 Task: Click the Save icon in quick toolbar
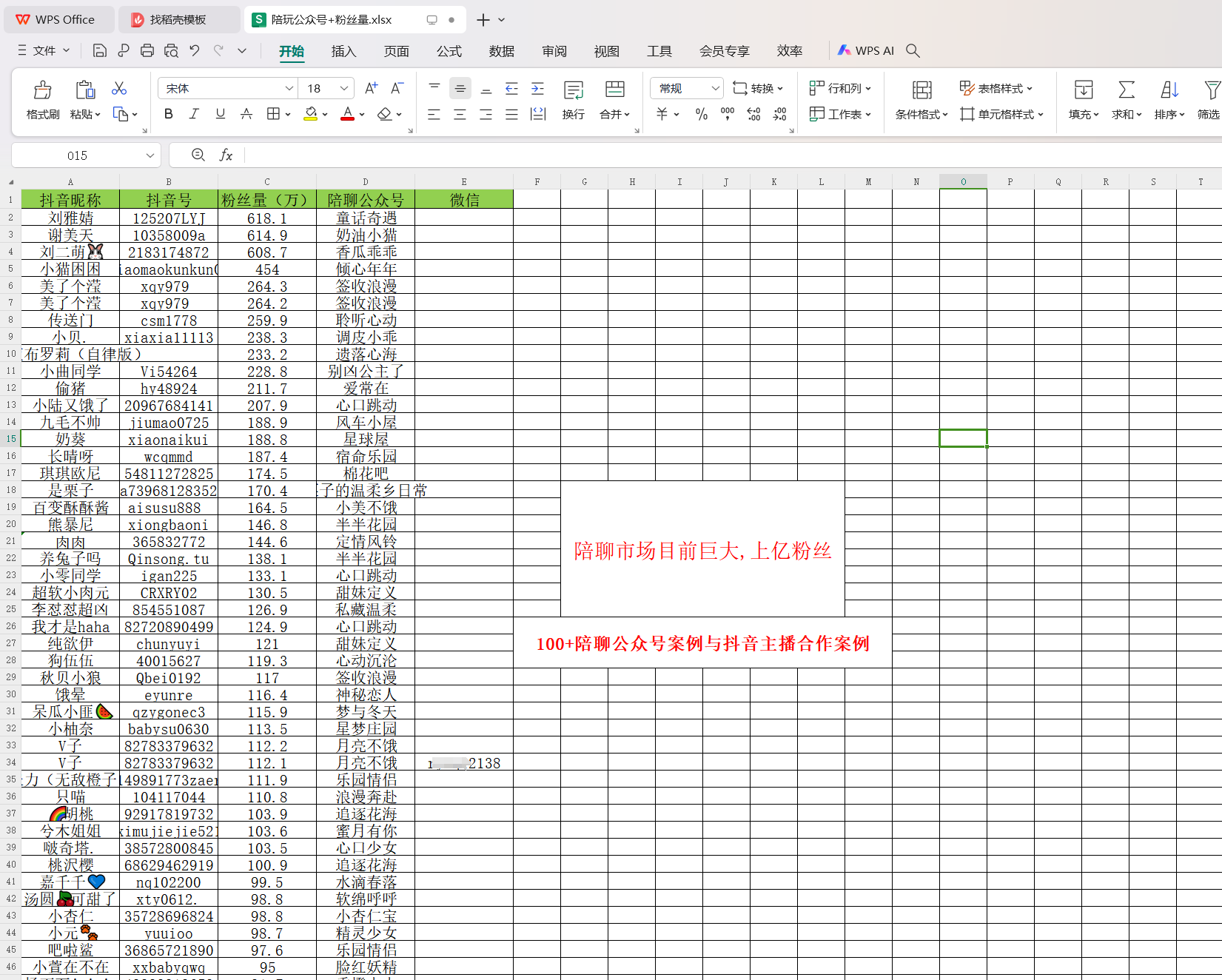click(99, 50)
